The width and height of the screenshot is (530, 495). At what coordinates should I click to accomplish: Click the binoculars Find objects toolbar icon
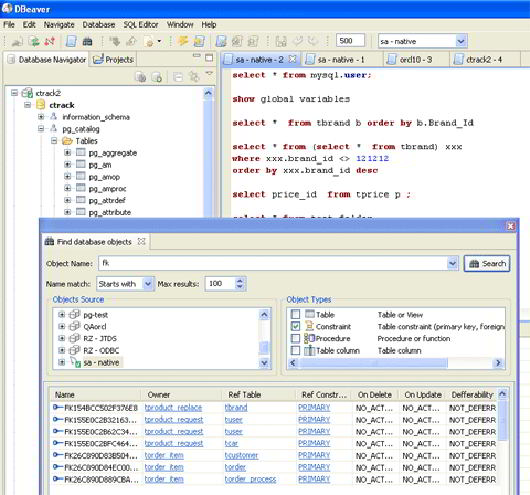87,41
